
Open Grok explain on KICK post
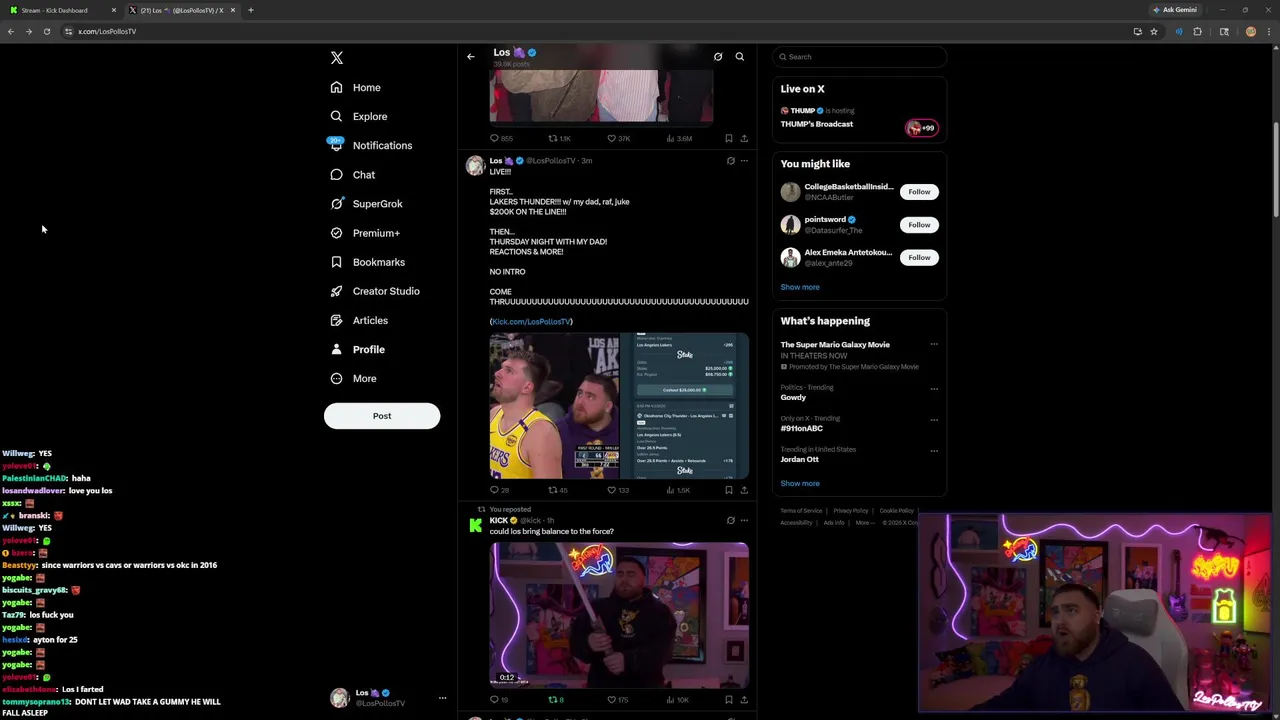pos(730,521)
